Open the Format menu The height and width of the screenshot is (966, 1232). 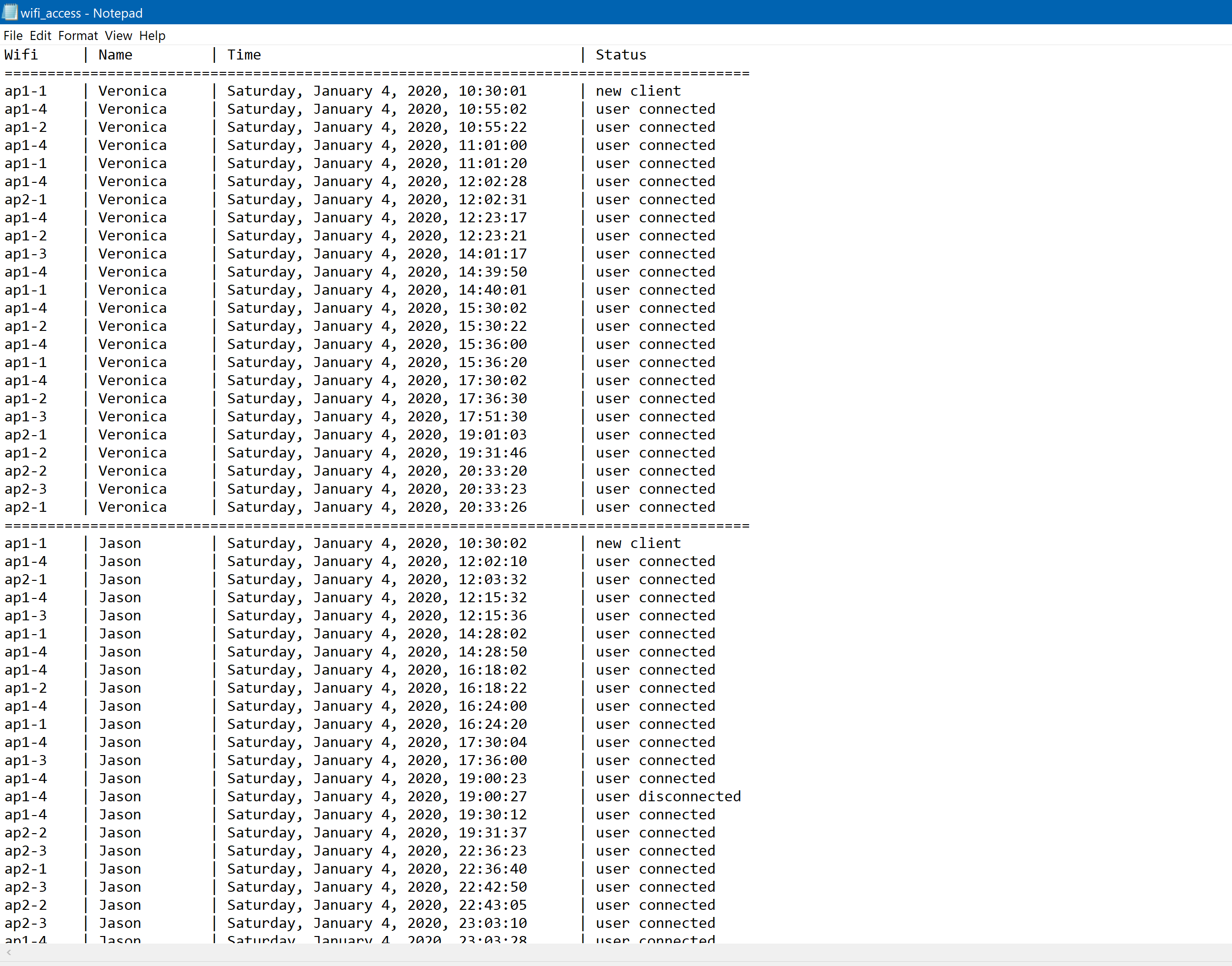[78, 36]
